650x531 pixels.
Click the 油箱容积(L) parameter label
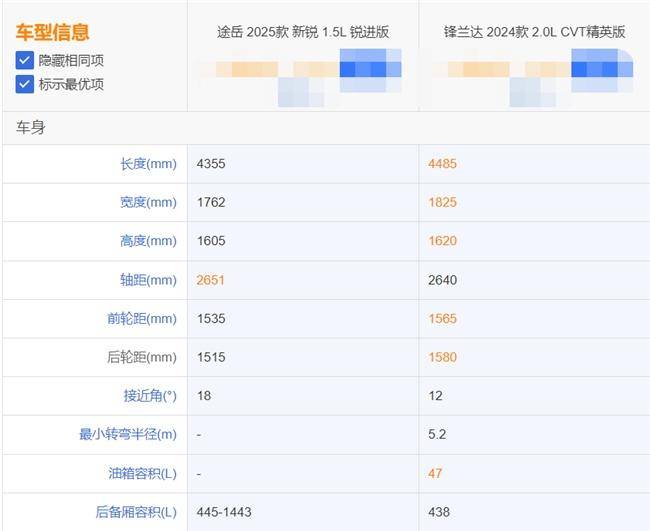point(143,473)
